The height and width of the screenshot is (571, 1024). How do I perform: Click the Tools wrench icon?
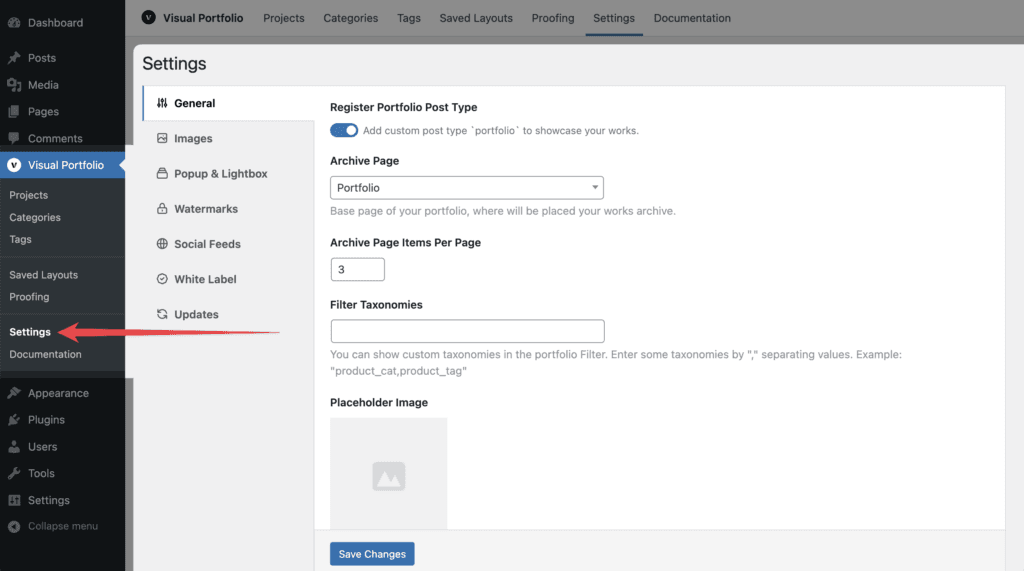pyautogui.click(x=14, y=474)
